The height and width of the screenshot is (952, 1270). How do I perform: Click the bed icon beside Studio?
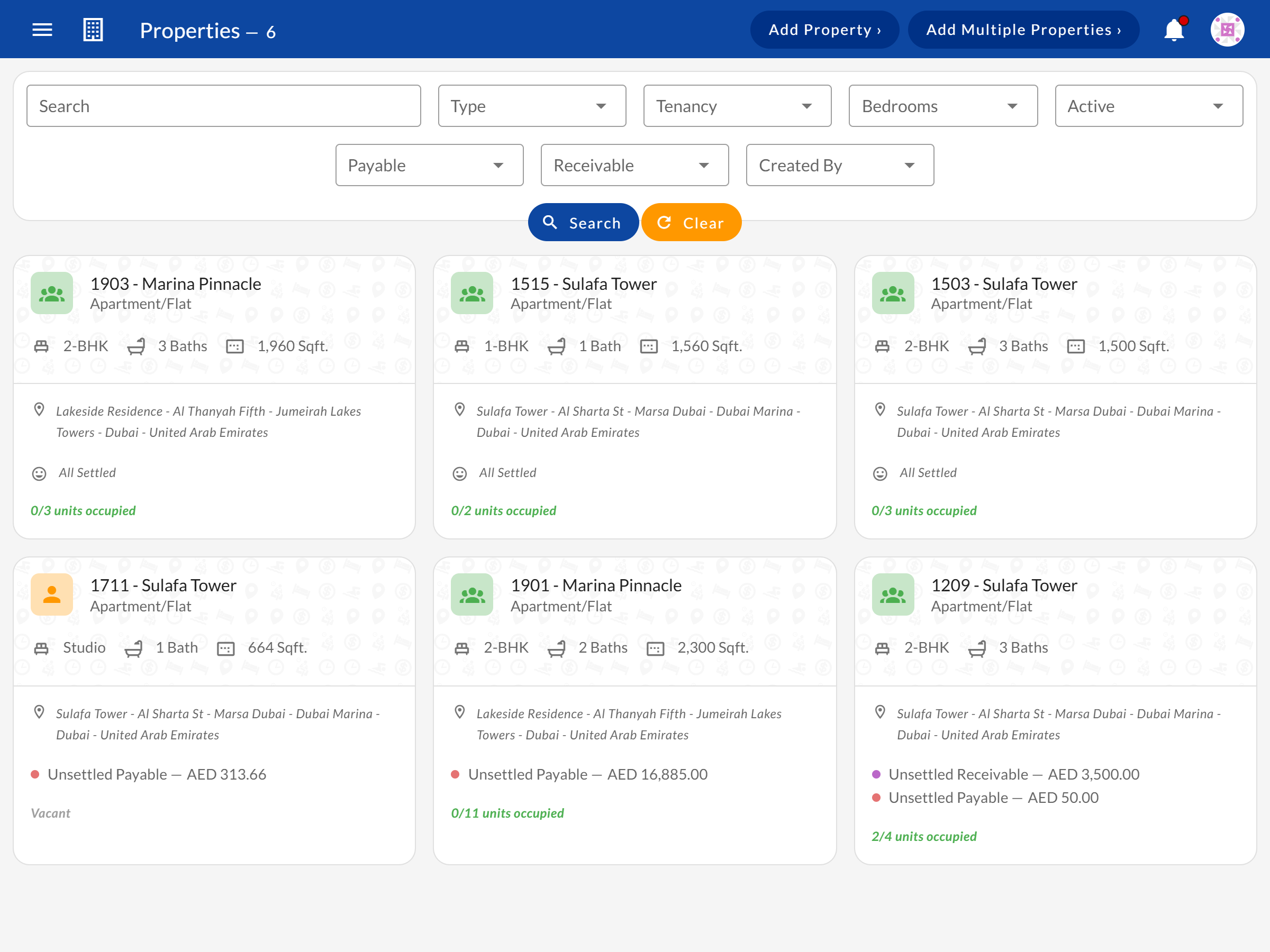tap(41, 648)
